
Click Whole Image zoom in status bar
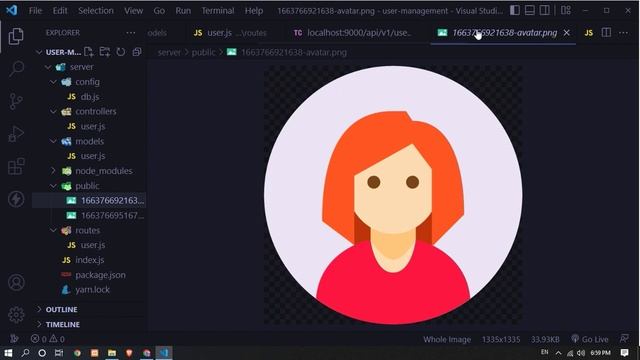(447, 339)
